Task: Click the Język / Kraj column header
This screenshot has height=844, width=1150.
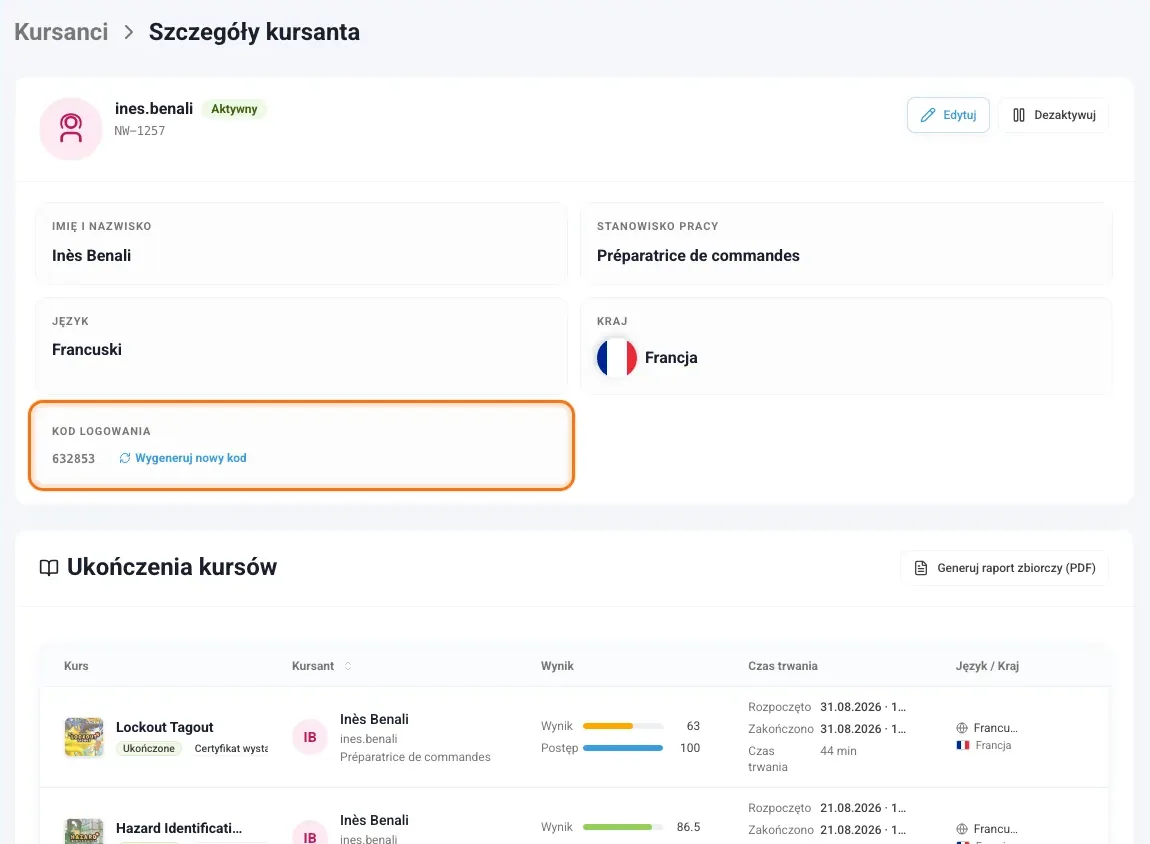Action: [x=987, y=666]
